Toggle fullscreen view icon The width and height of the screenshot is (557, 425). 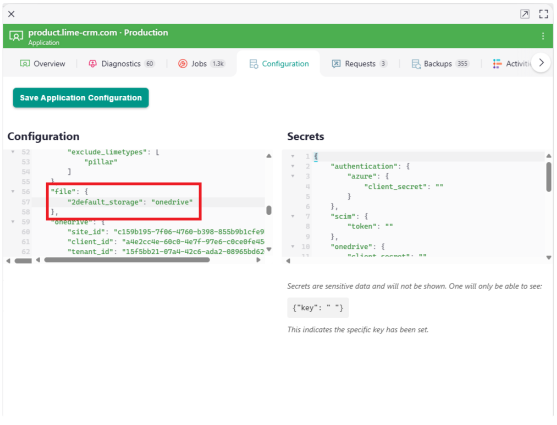pos(543,14)
